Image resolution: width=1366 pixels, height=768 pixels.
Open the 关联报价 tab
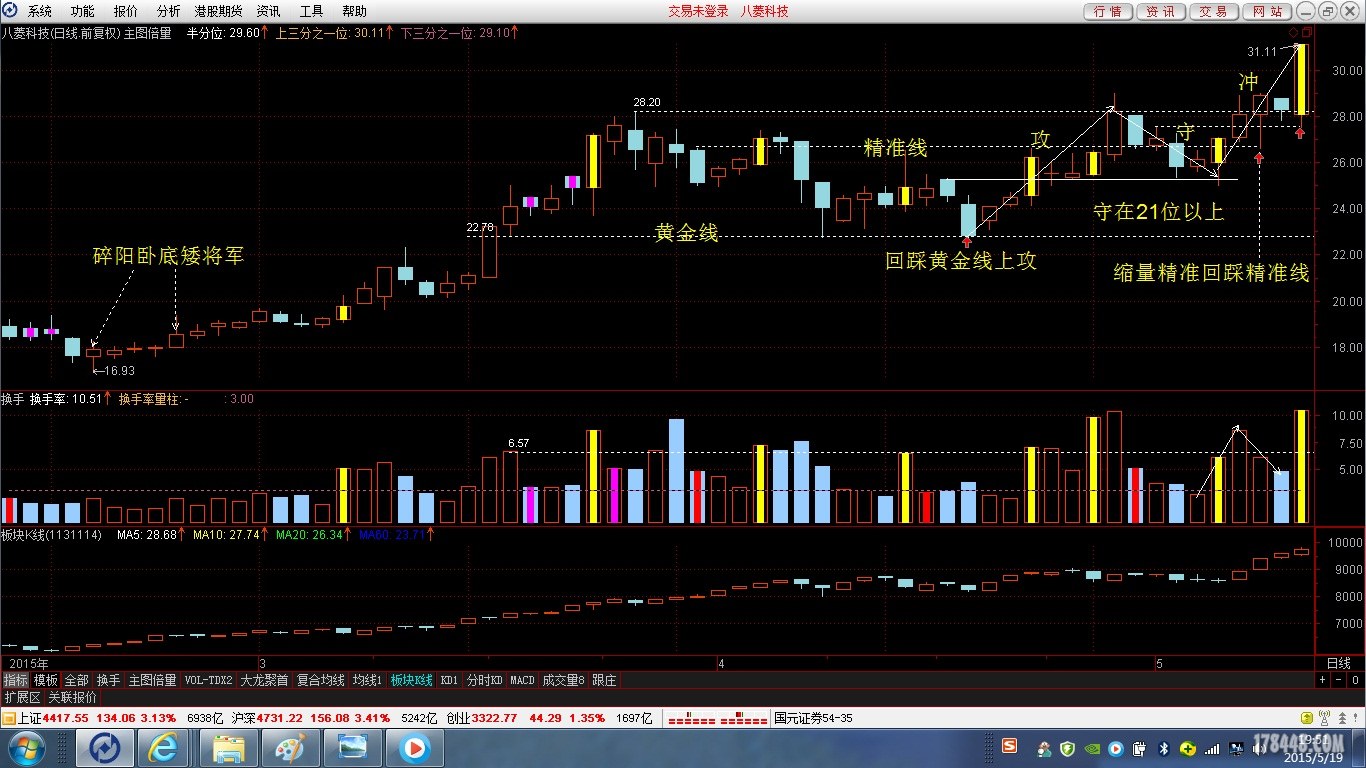73,697
